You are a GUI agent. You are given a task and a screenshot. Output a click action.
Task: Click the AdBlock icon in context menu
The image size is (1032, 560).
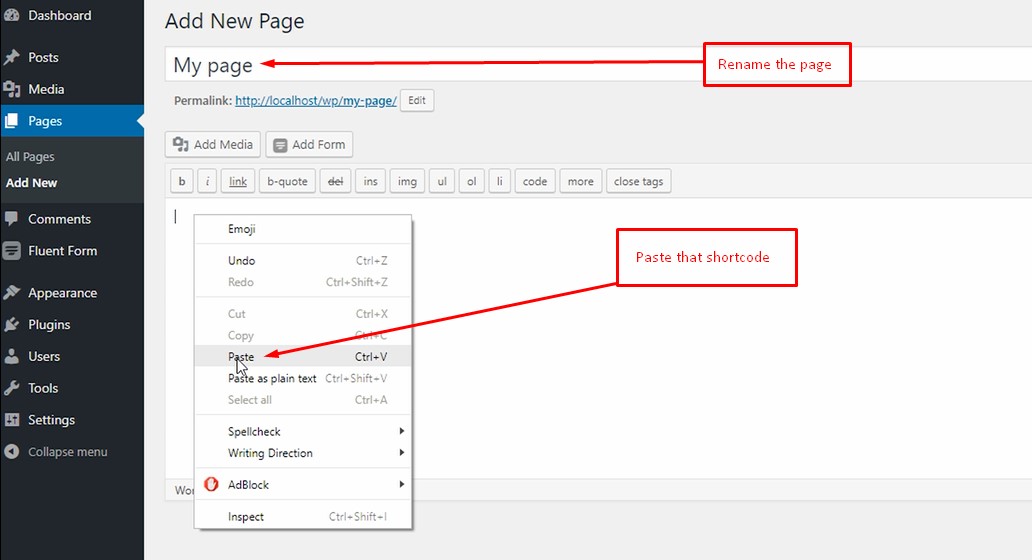click(x=211, y=484)
